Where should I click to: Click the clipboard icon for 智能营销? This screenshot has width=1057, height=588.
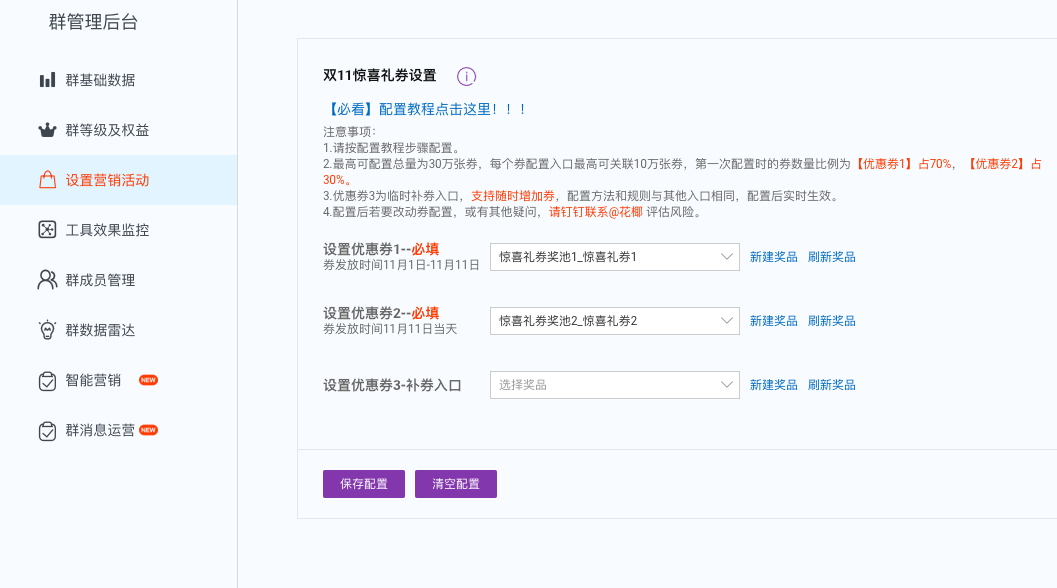click(x=47, y=380)
